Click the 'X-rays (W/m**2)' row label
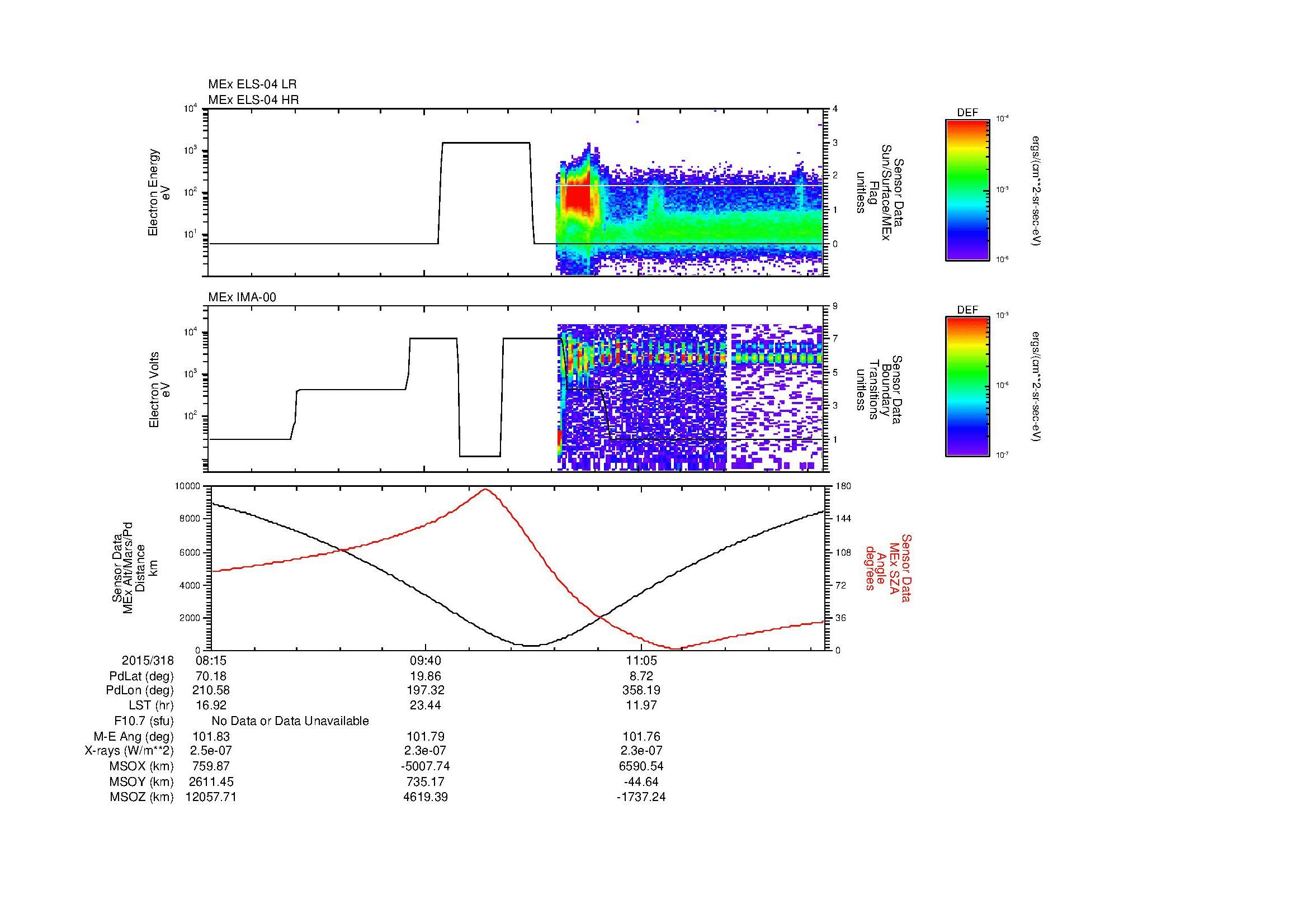The image size is (1308, 924). [x=129, y=751]
